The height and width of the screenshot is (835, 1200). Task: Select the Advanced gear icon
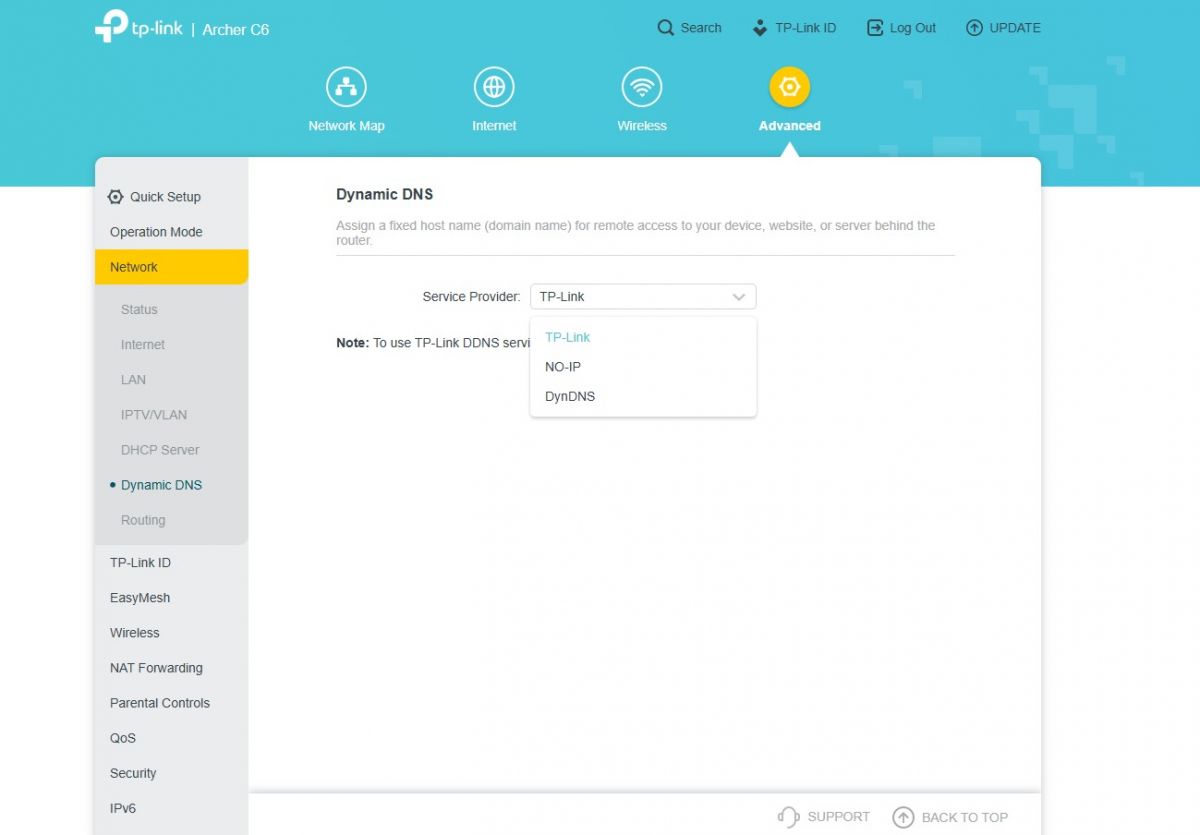[790, 87]
